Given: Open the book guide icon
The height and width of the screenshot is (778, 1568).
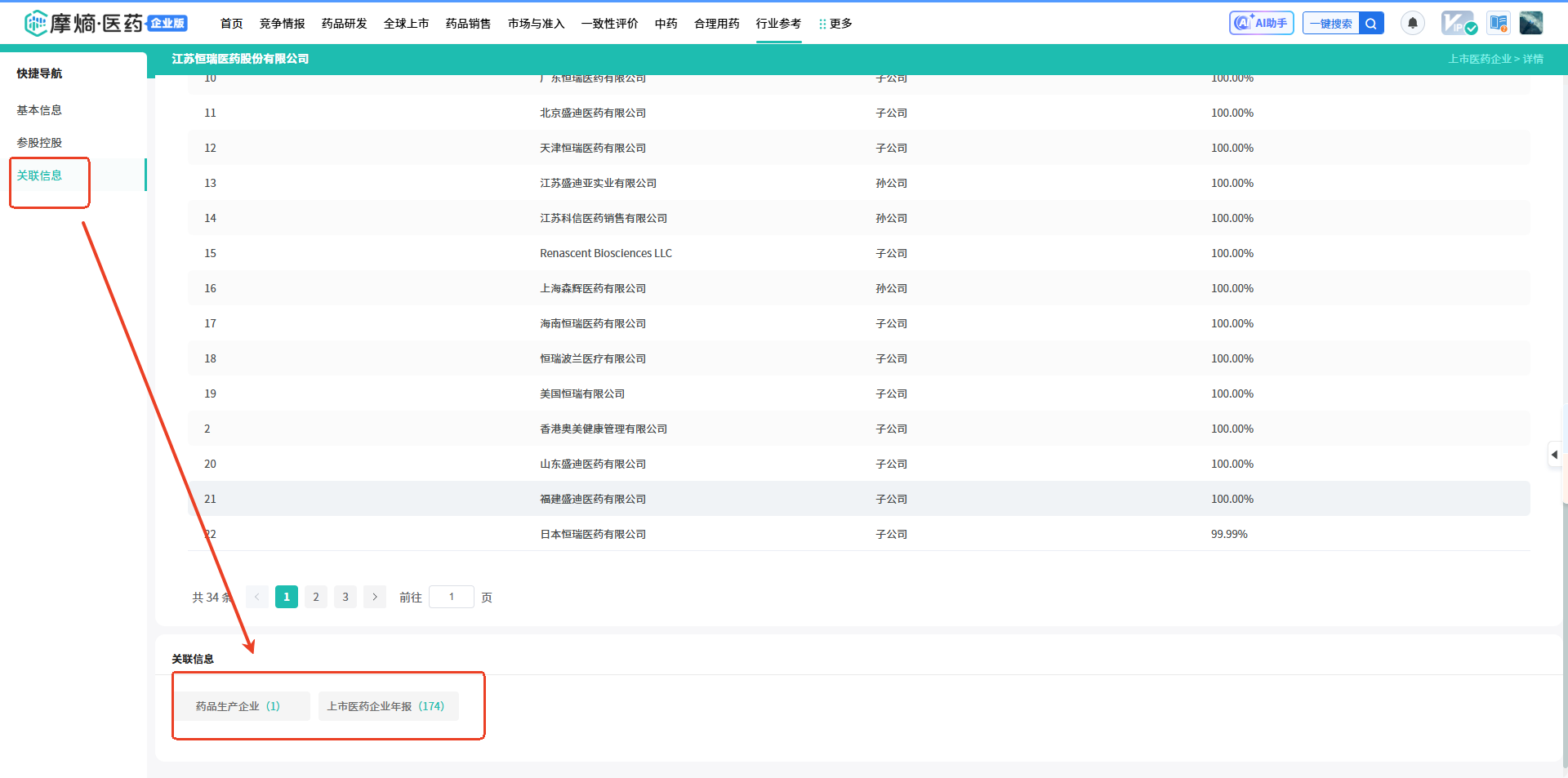Looking at the screenshot, I should coord(1499,23).
